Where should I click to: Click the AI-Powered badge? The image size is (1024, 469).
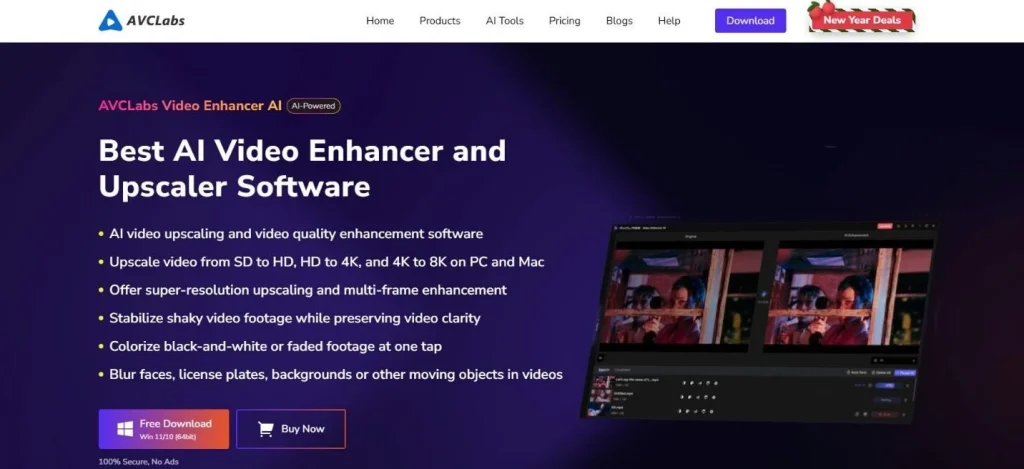point(313,106)
